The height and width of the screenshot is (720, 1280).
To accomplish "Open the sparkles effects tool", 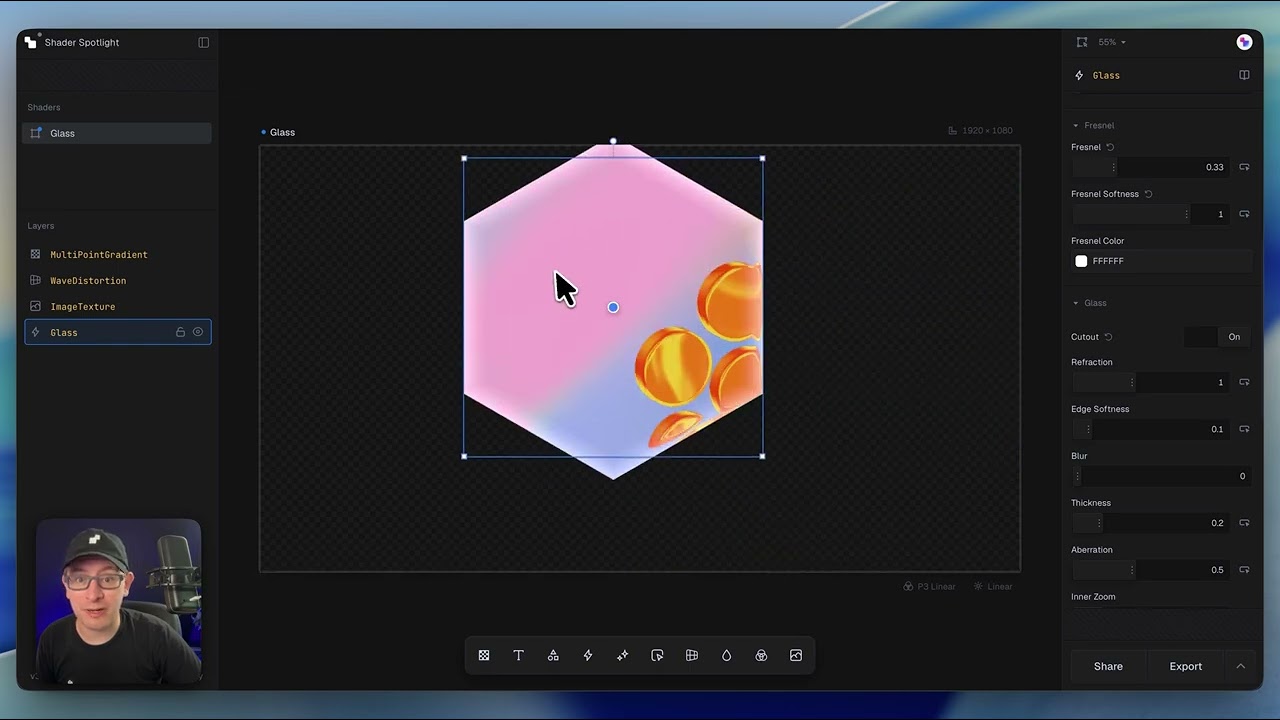I will (622, 655).
